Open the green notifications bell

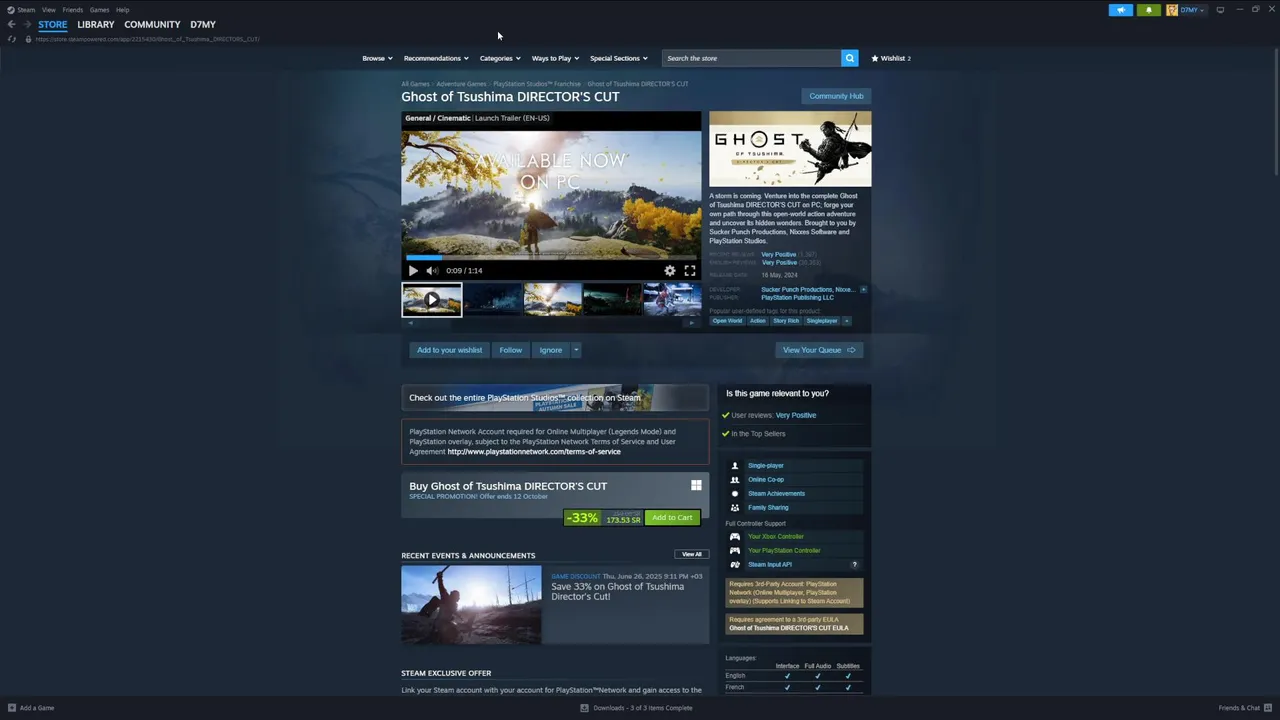tap(1148, 10)
